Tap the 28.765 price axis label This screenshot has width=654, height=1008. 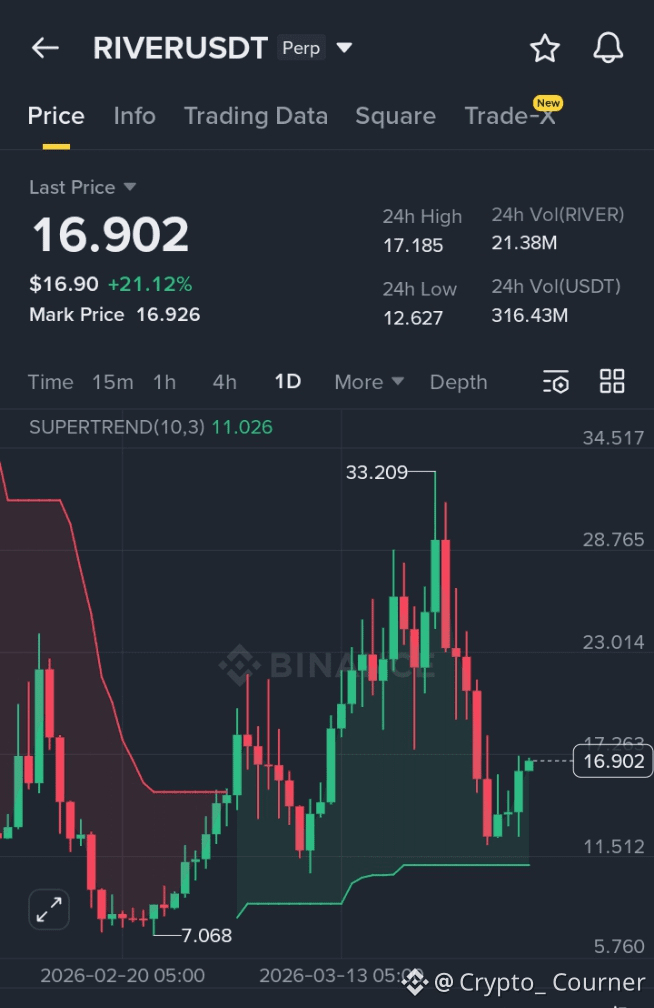click(613, 539)
